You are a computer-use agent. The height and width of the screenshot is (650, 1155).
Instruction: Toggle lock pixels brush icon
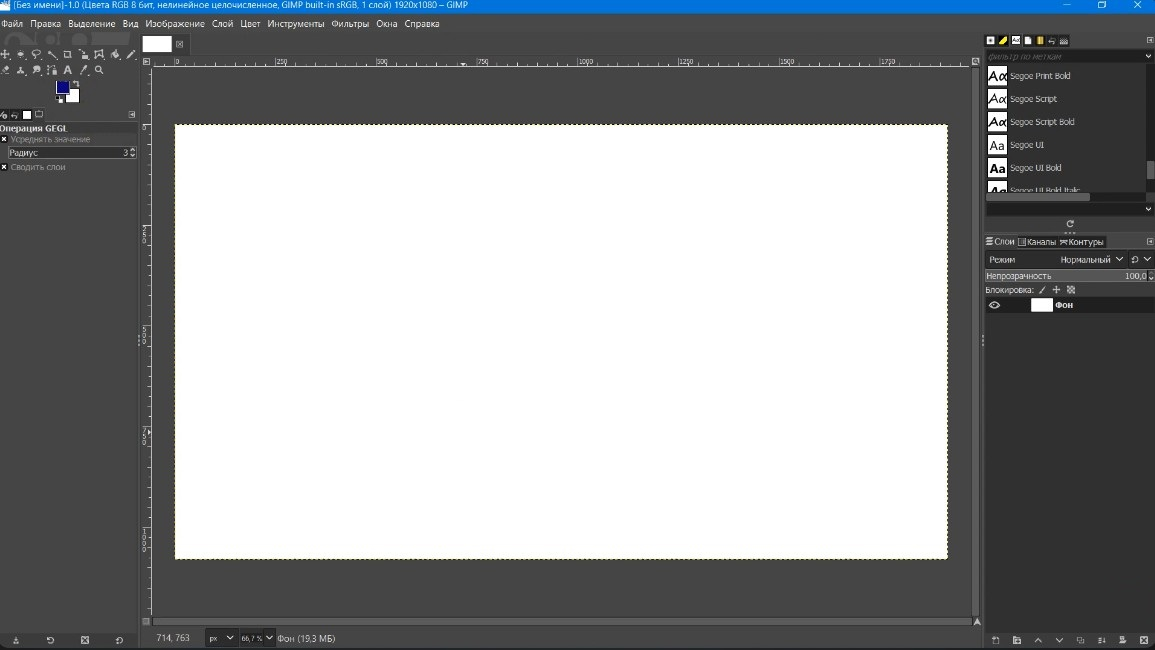(x=1042, y=290)
